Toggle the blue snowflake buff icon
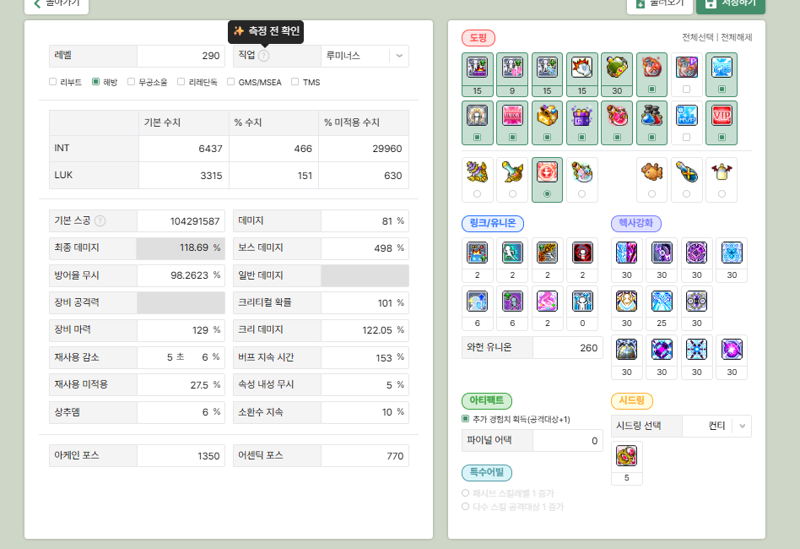The height and width of the screenshot is (549, 800). coord(721,74)
